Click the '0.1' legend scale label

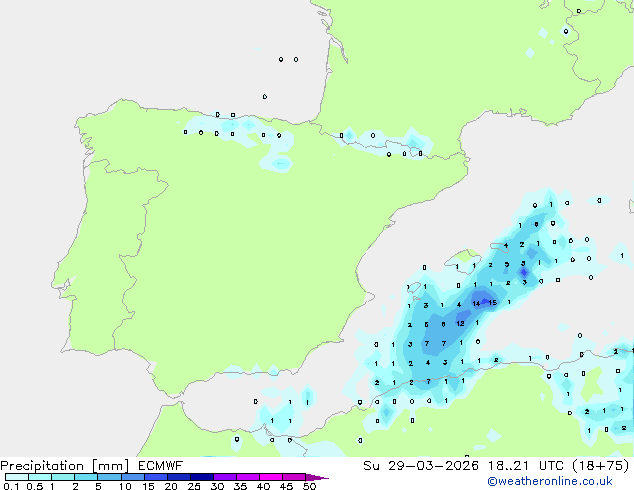pos(11,486)
